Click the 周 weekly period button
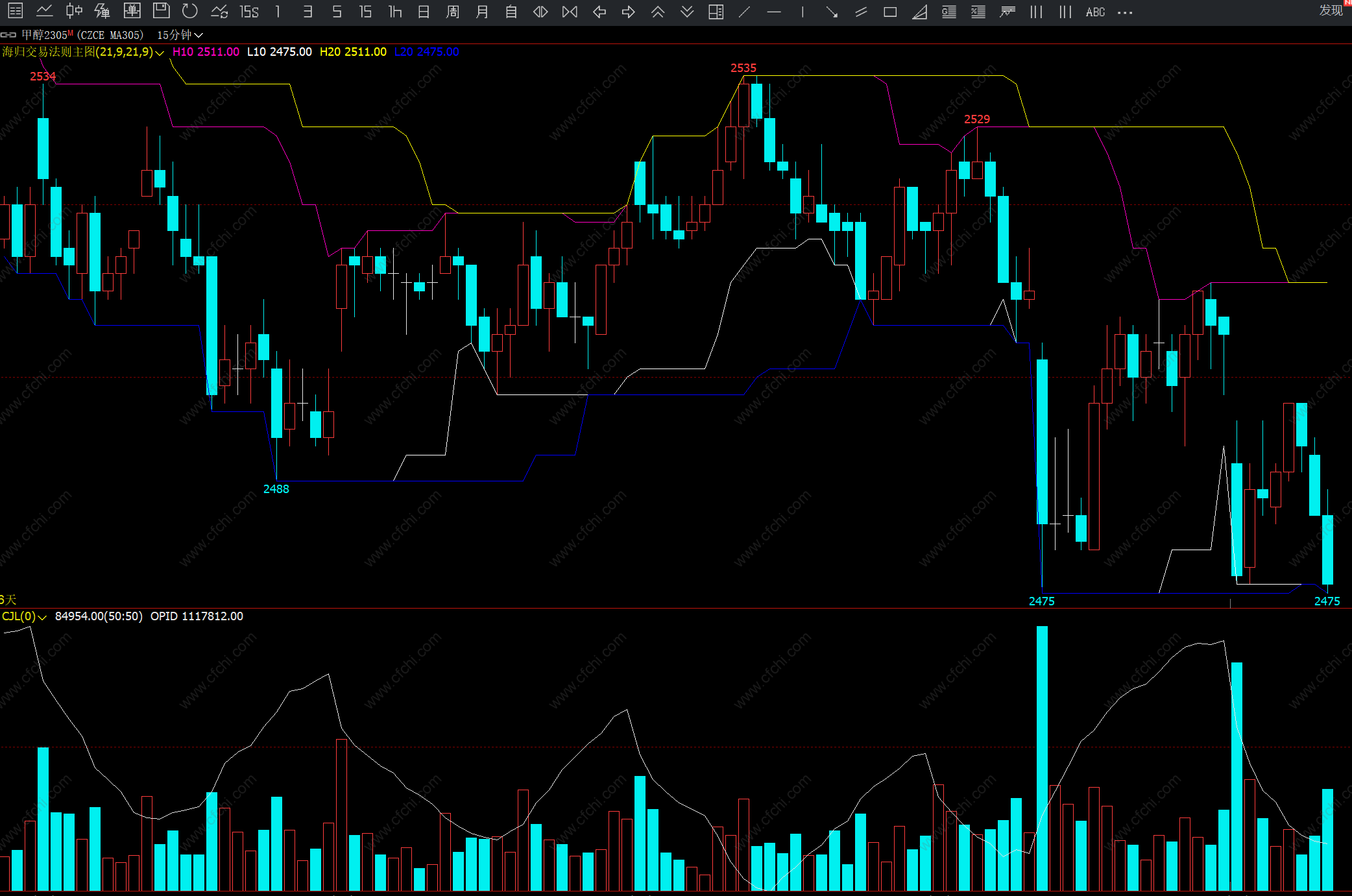The height and width of the screenshot is (896, 1352). [453, 12]
